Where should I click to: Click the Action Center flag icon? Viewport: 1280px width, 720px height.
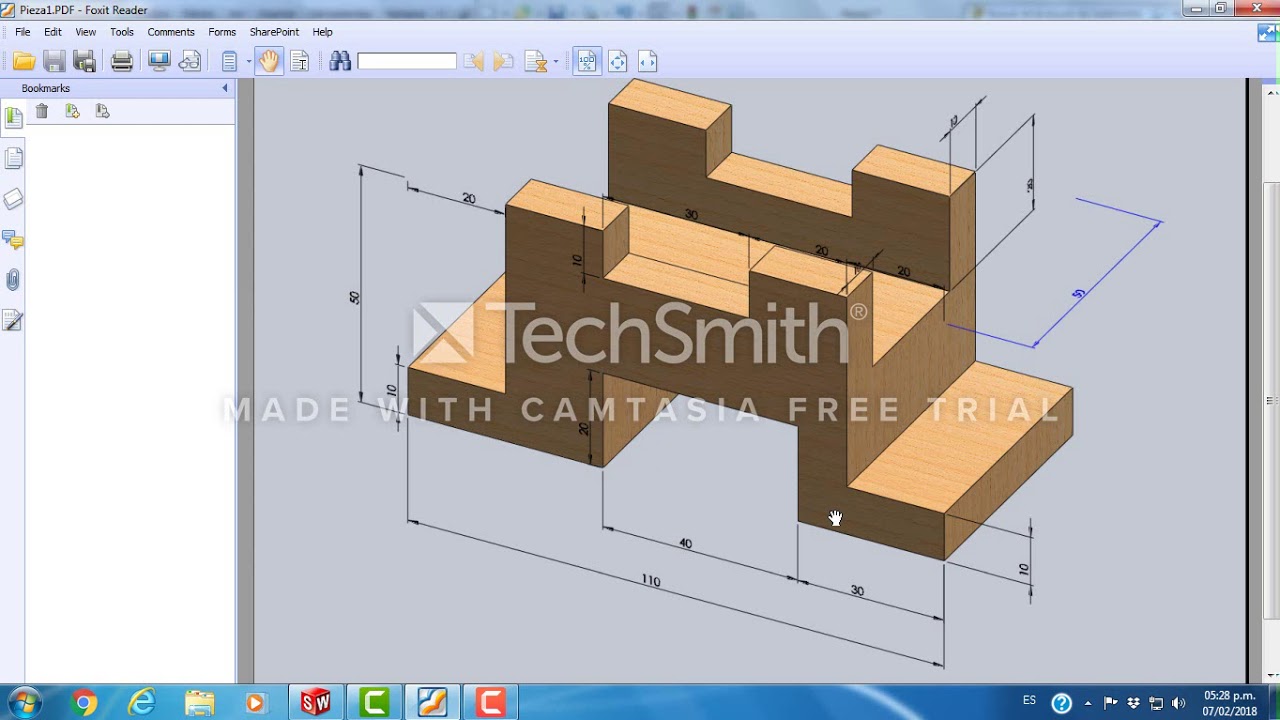[1110, 703]
